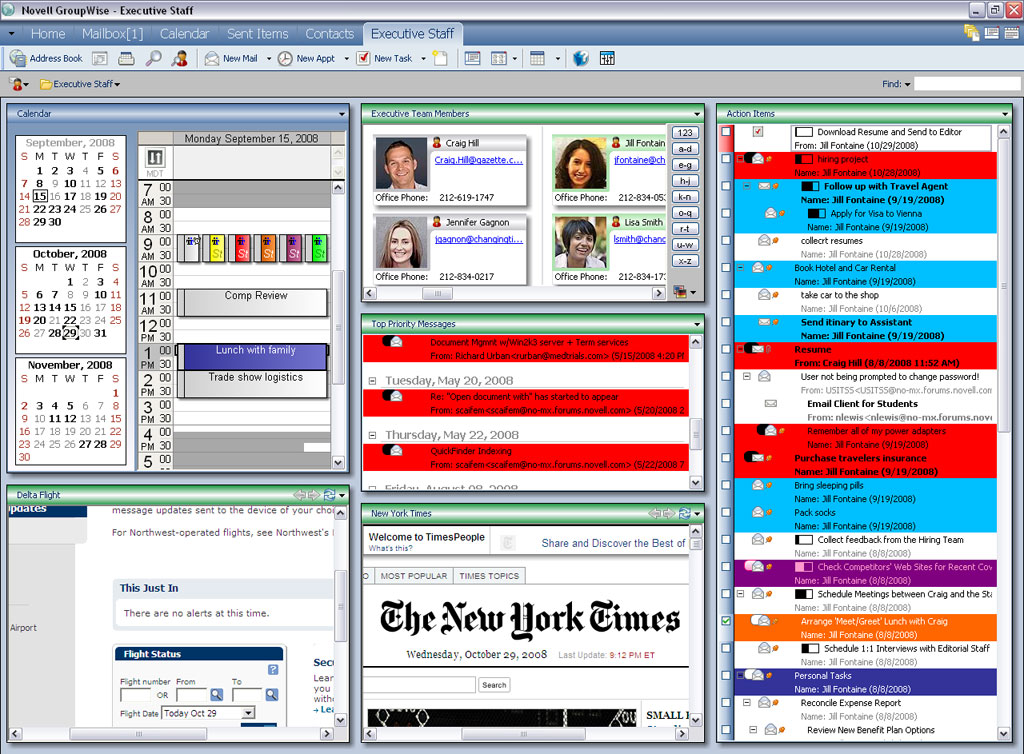The height and width of the screenshot is (754, 1024).
Task: Go back in Delta Flight panel
Action: point(300,495)
